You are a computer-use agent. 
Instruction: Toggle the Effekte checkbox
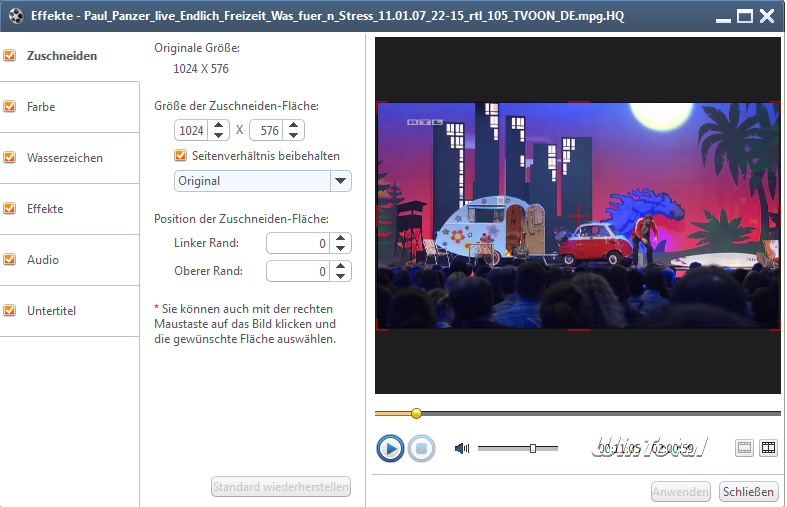[x=10, y=208]
